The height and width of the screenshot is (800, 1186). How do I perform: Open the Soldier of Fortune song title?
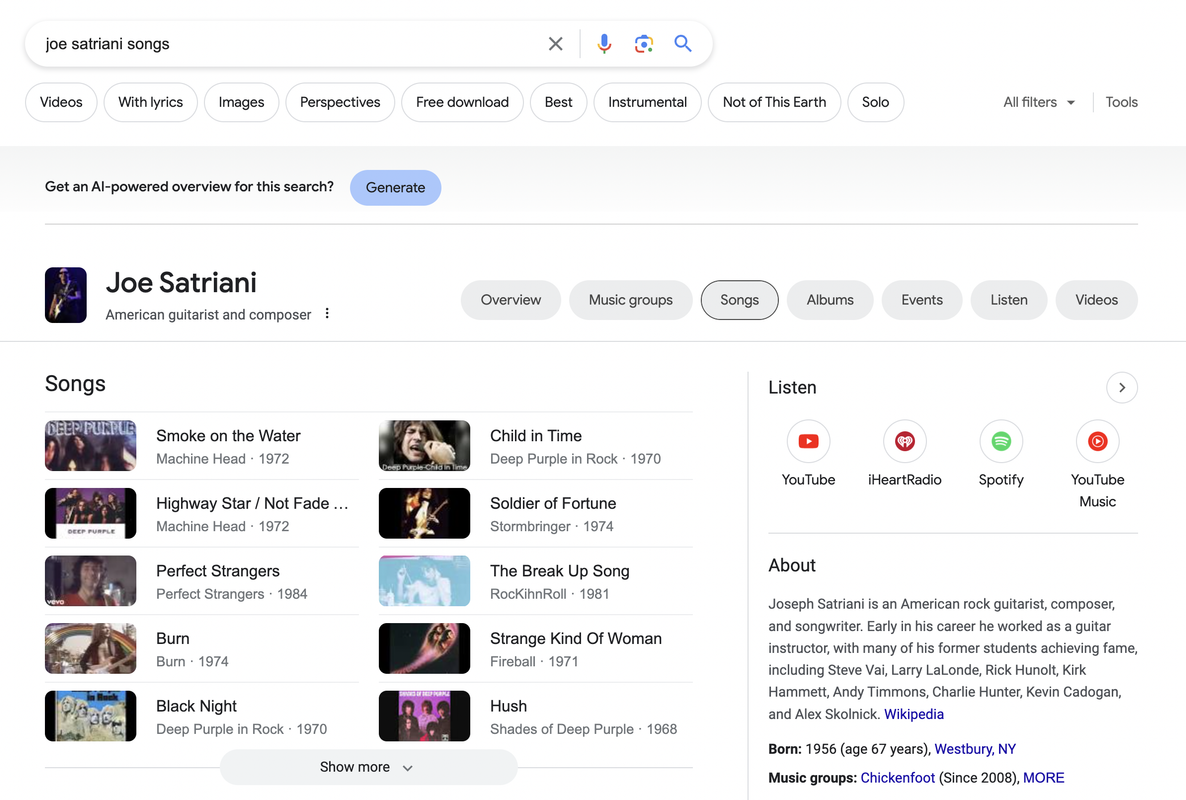553,504
